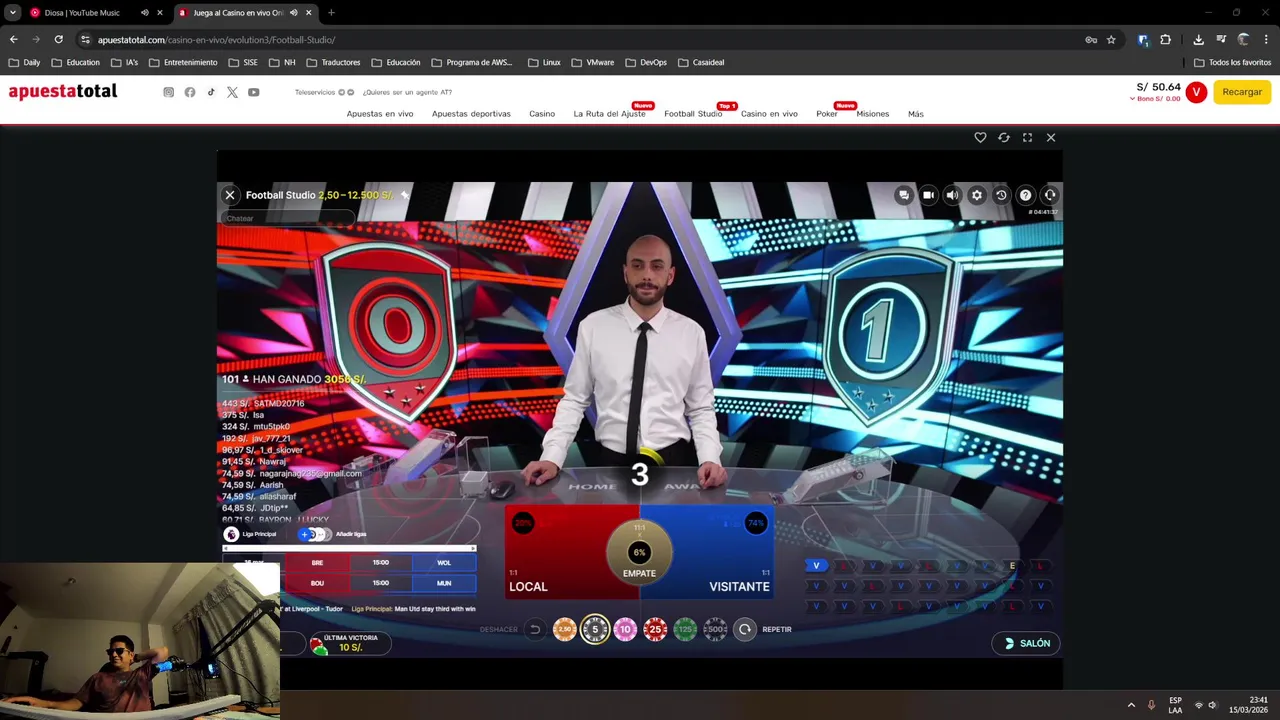The height and width of the screenshot is (720, 1280).
Task: Open new browser tab plus button
Action: [x=331, y=13]
